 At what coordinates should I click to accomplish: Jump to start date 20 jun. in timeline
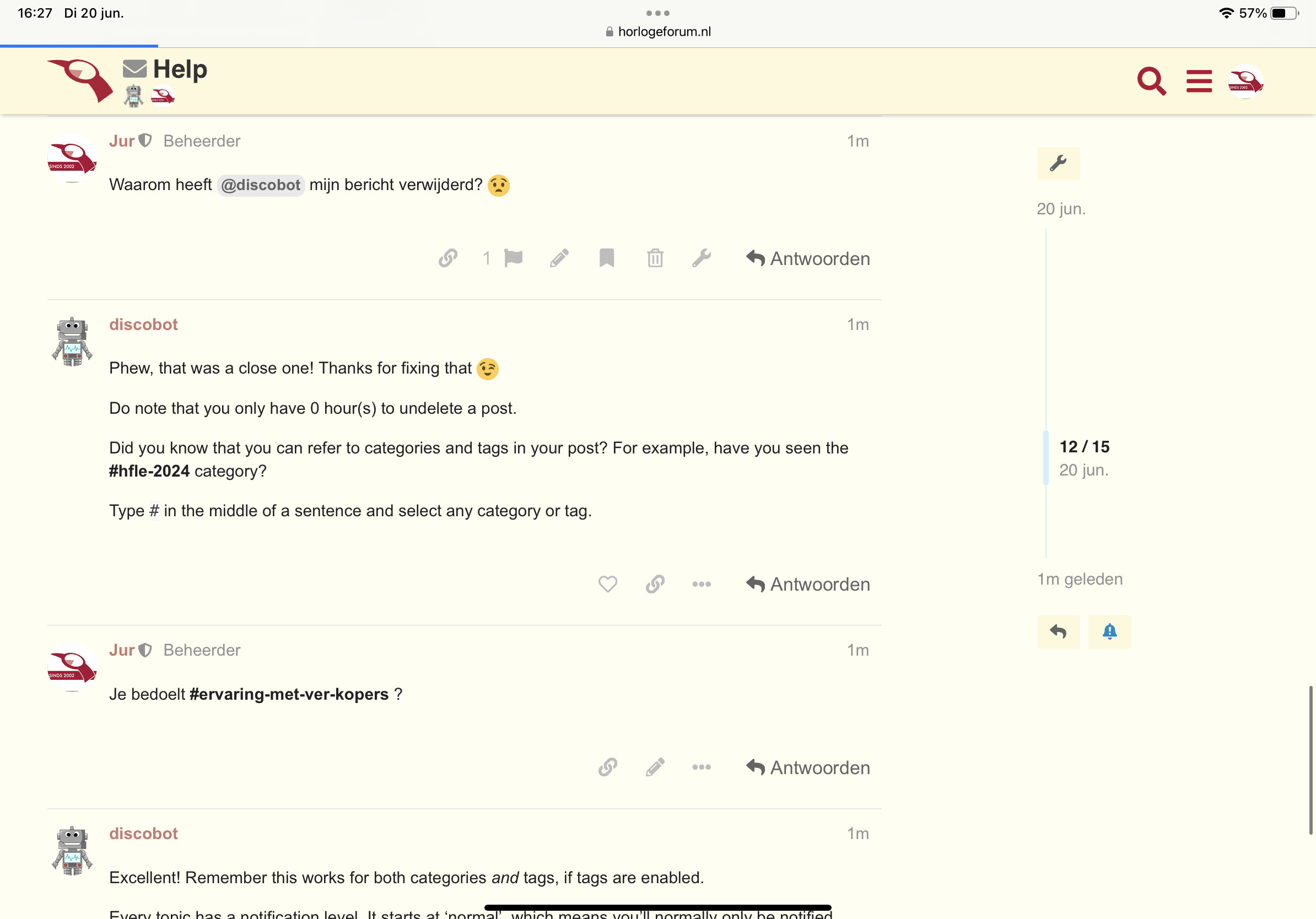[x=1061, y=209]
